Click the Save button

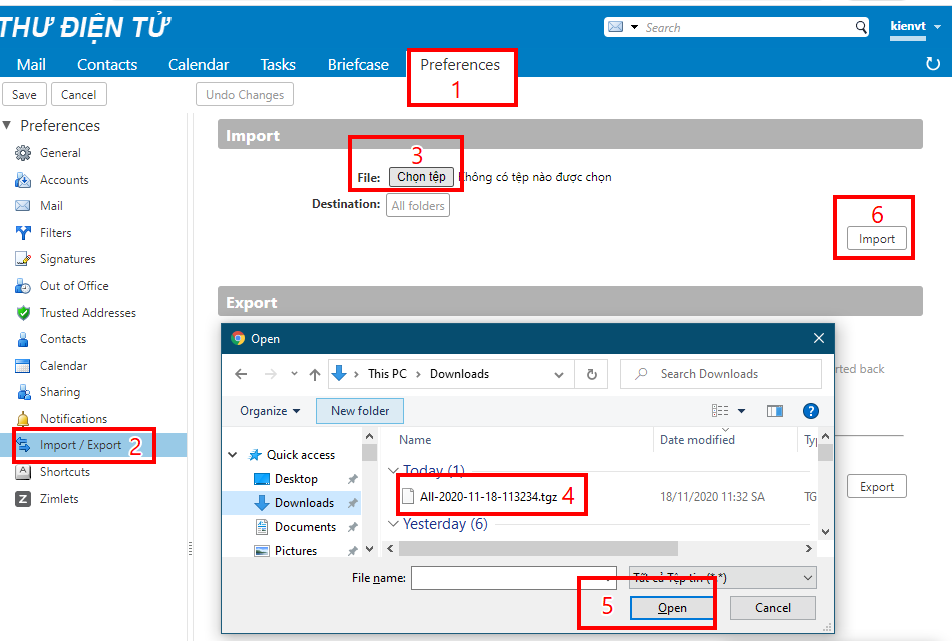[24, 95]
